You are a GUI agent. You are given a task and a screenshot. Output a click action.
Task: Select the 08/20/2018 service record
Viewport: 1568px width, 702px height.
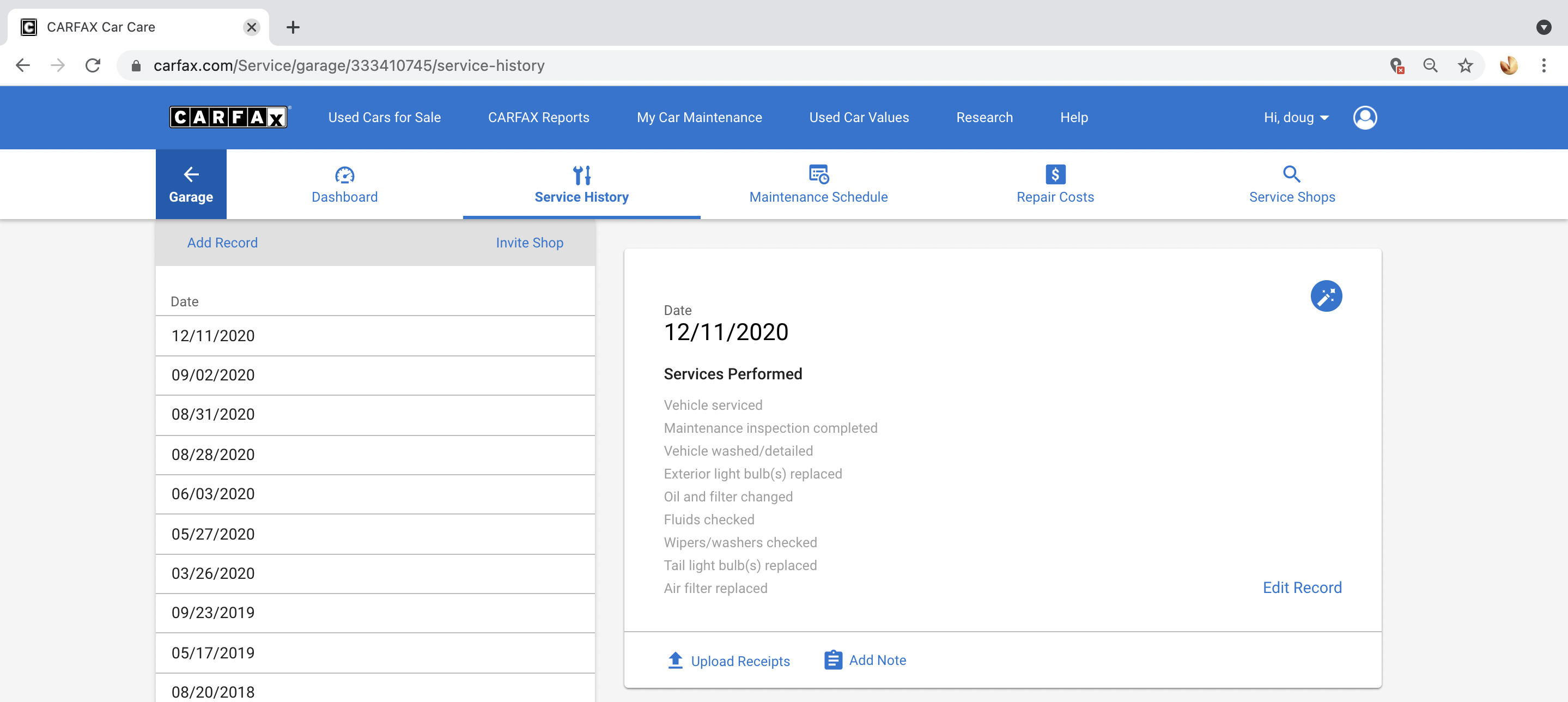375,688
